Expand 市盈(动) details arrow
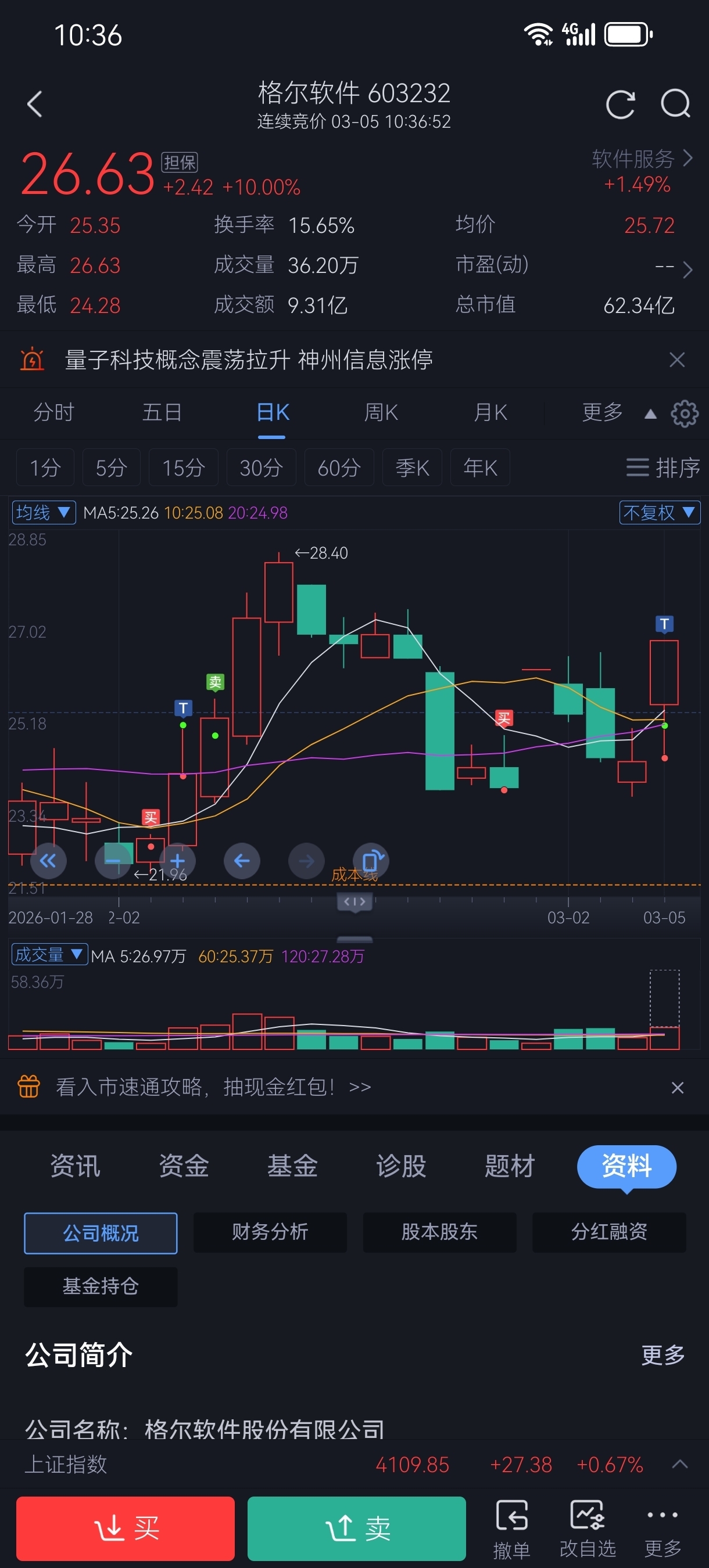709x1568 pixels. click(687, 268)
